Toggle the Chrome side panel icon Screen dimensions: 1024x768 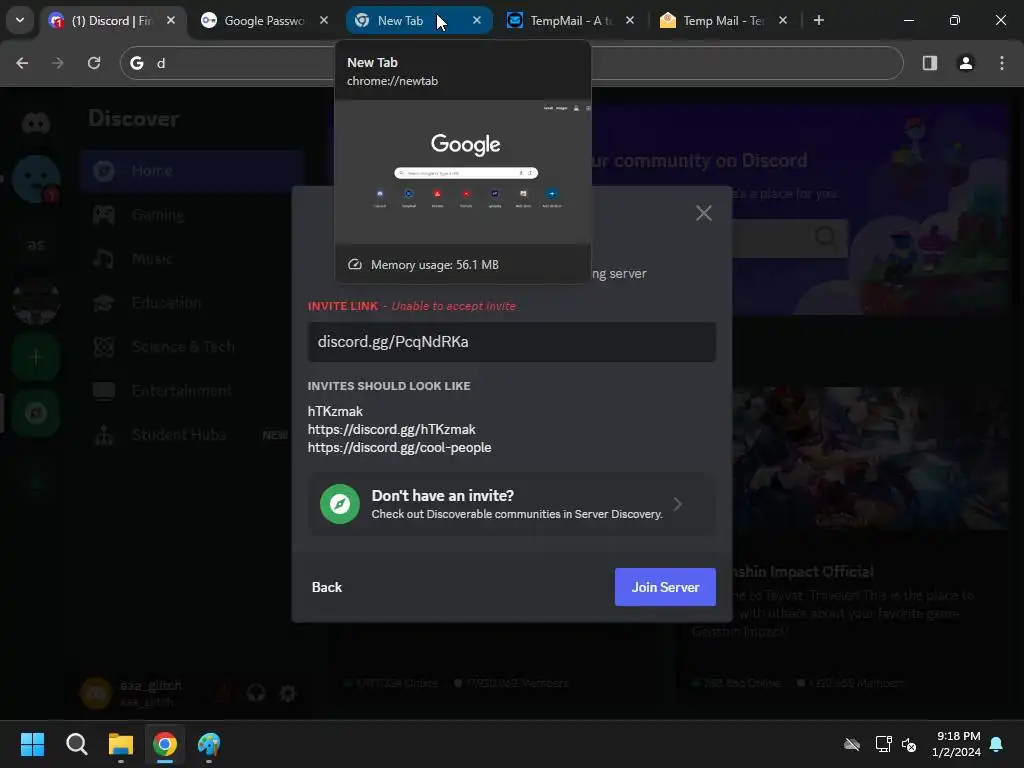click(x=930, y=63)
